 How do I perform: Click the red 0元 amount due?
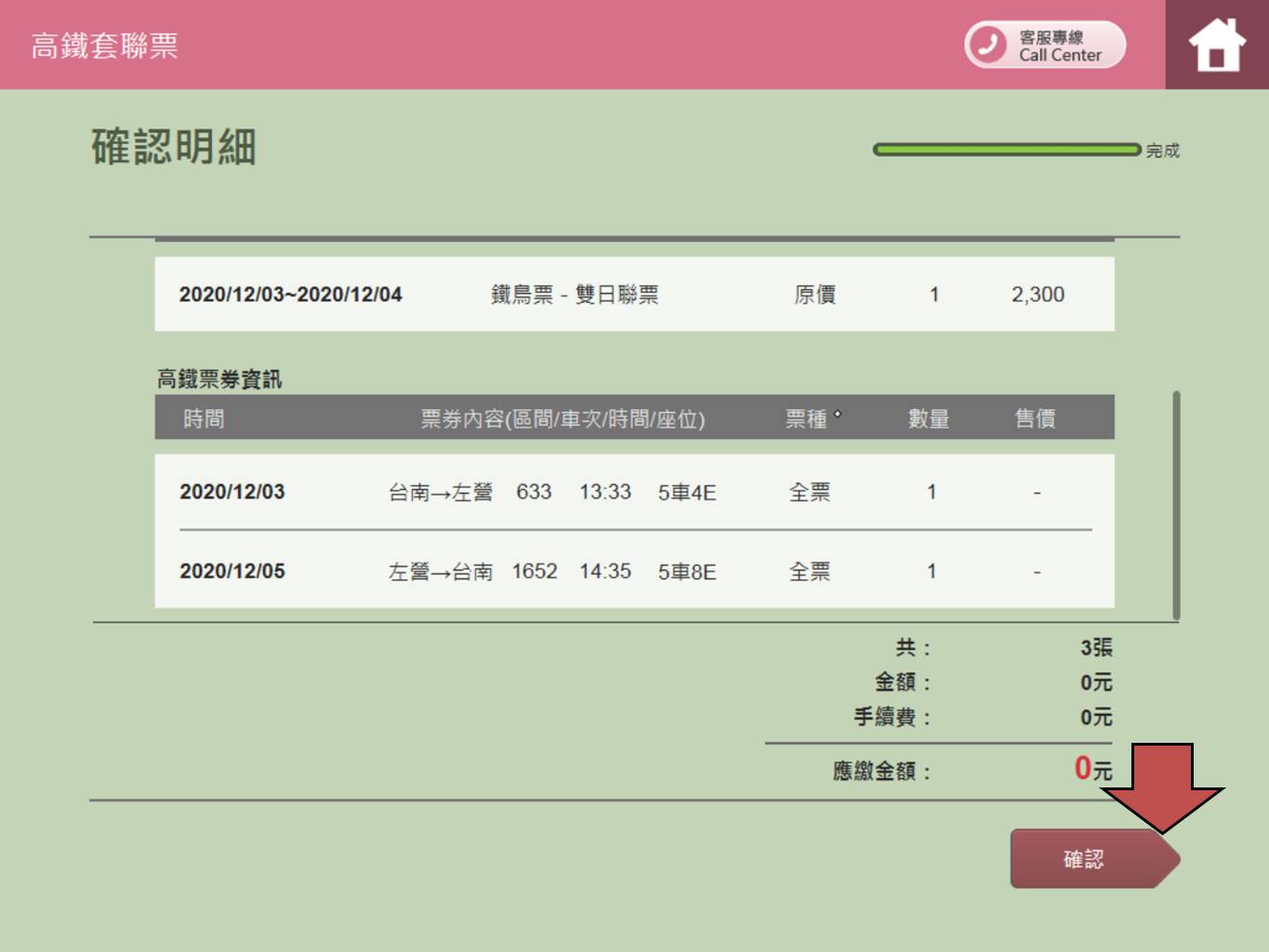1093,768
